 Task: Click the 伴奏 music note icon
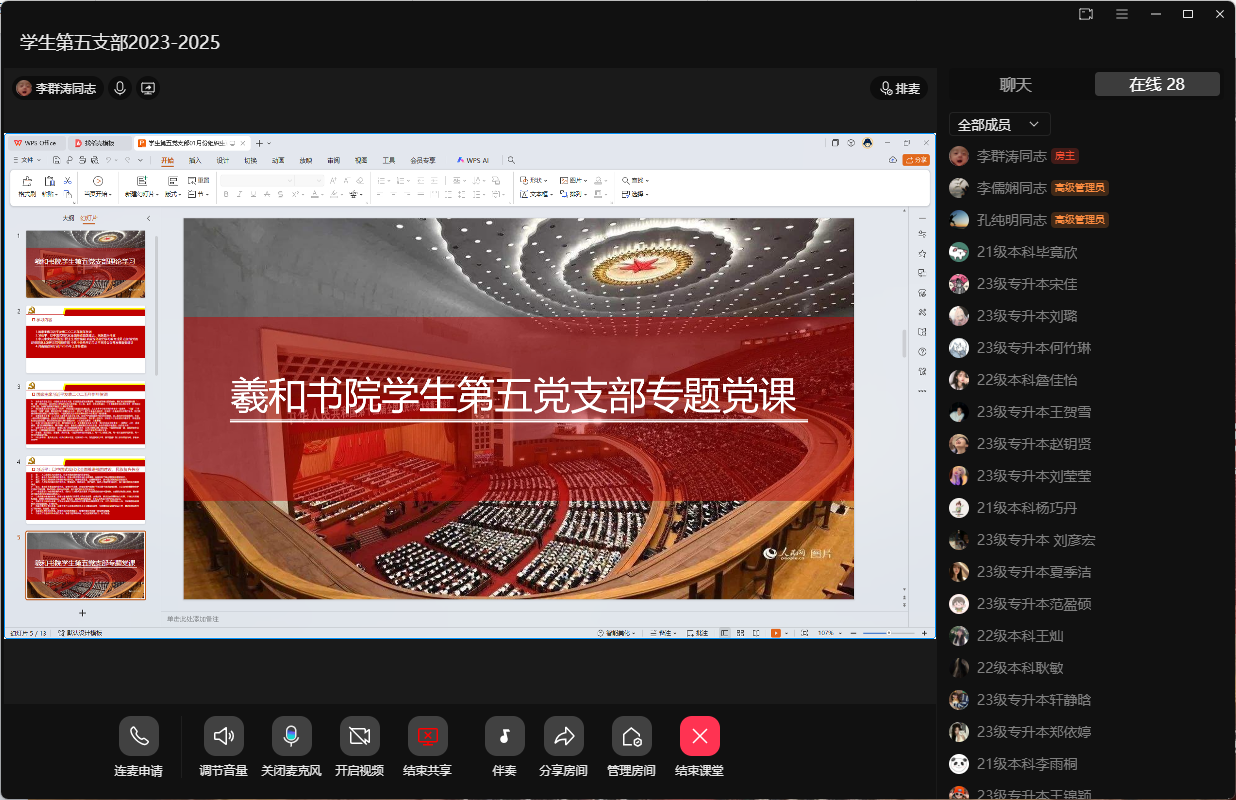click(504, 737)
